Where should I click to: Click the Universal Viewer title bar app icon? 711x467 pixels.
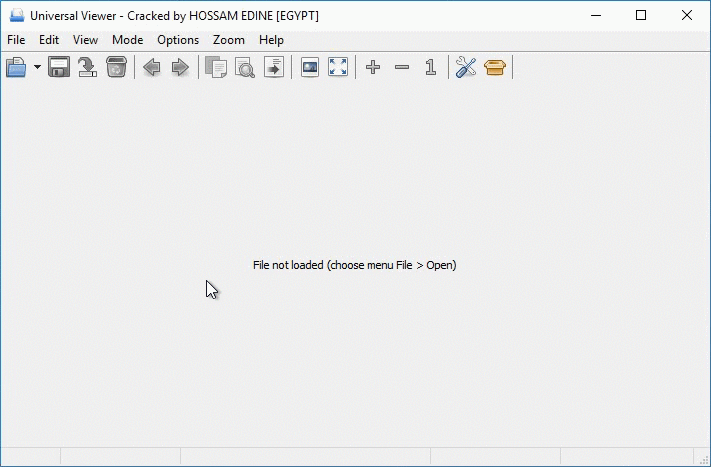tap(17, 15)
